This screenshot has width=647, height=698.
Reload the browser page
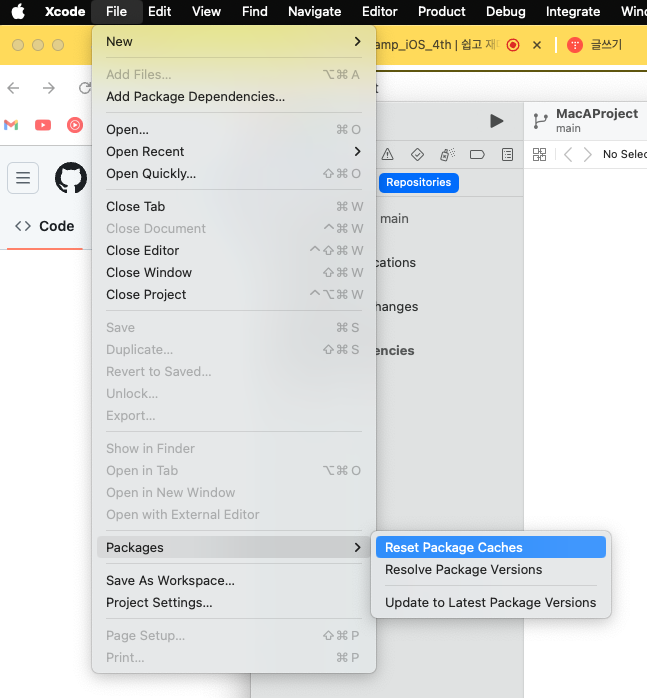(85, 88)
